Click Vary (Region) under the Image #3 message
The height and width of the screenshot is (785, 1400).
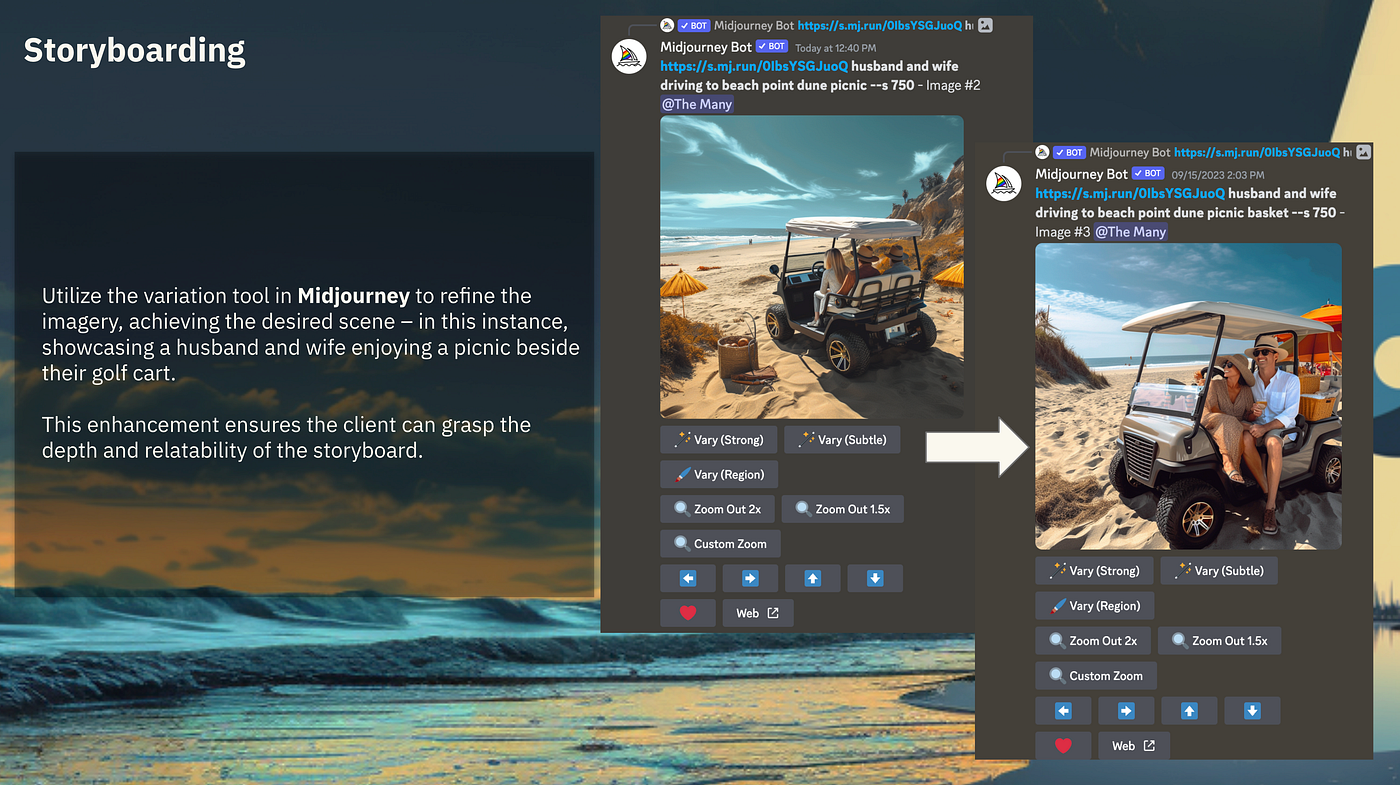point(1094,606)
